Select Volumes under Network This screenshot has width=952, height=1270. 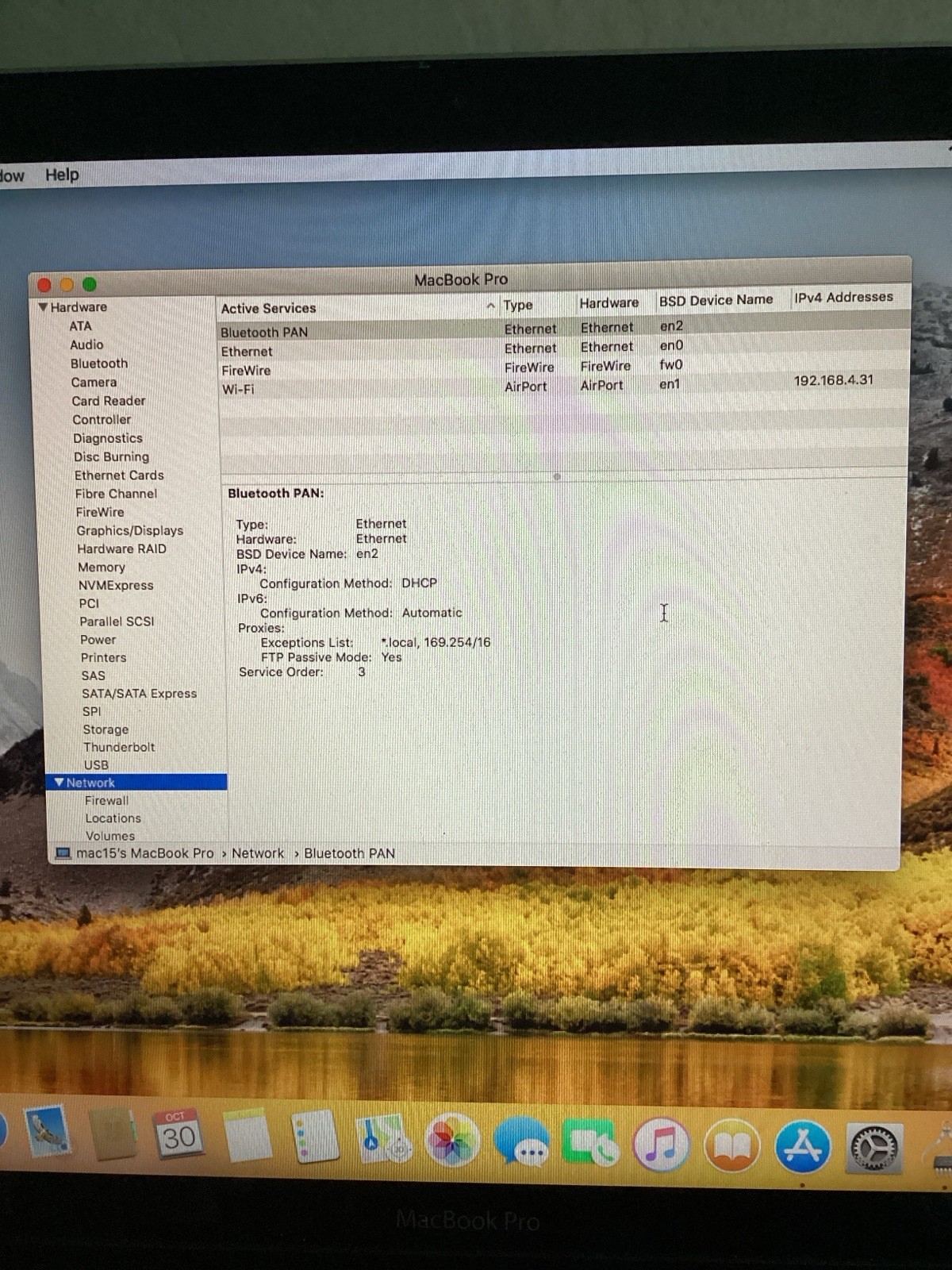coord(109,836)
